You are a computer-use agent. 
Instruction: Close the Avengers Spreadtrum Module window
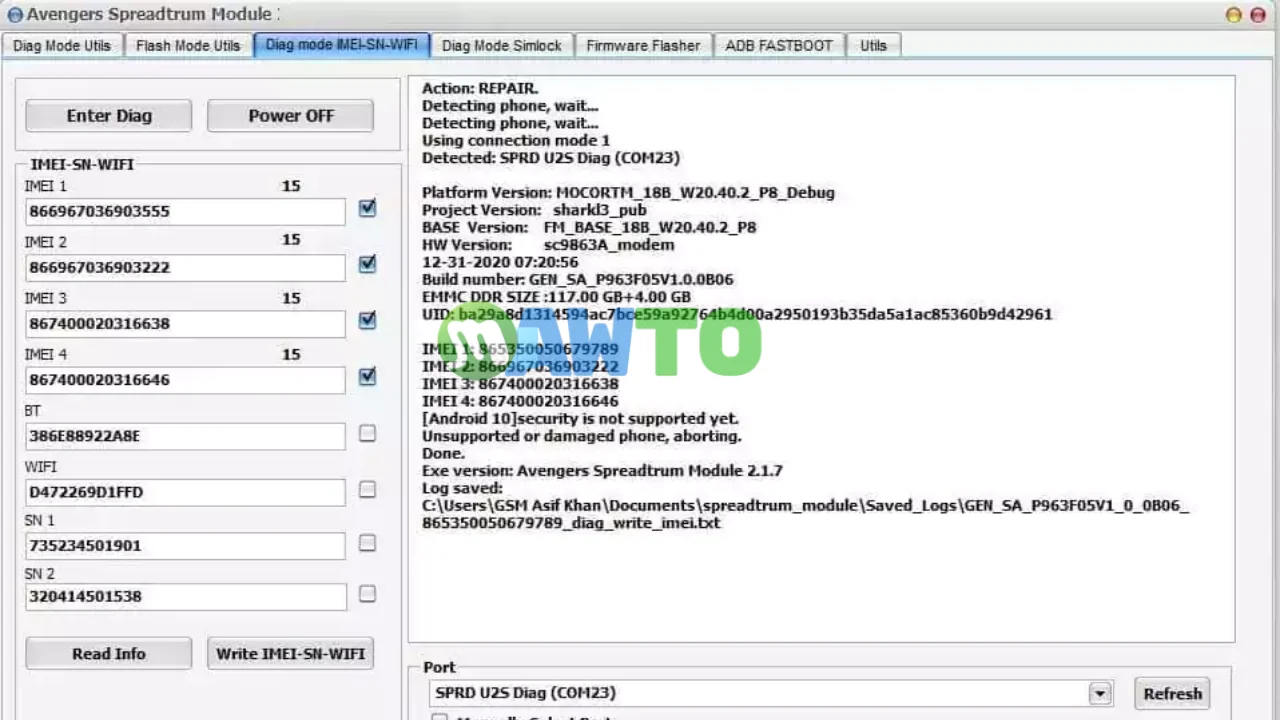tap(1258, 15)
